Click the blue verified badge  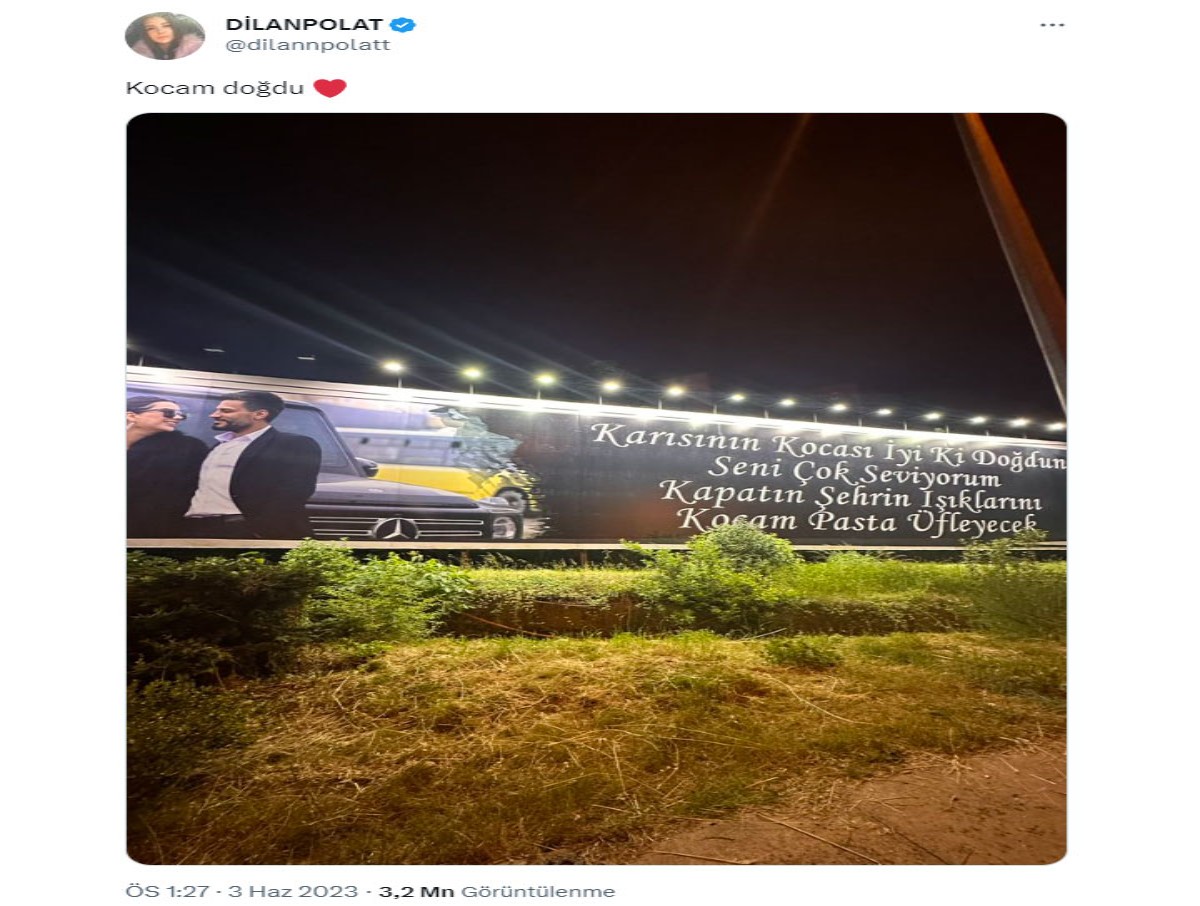pos(403,25)
